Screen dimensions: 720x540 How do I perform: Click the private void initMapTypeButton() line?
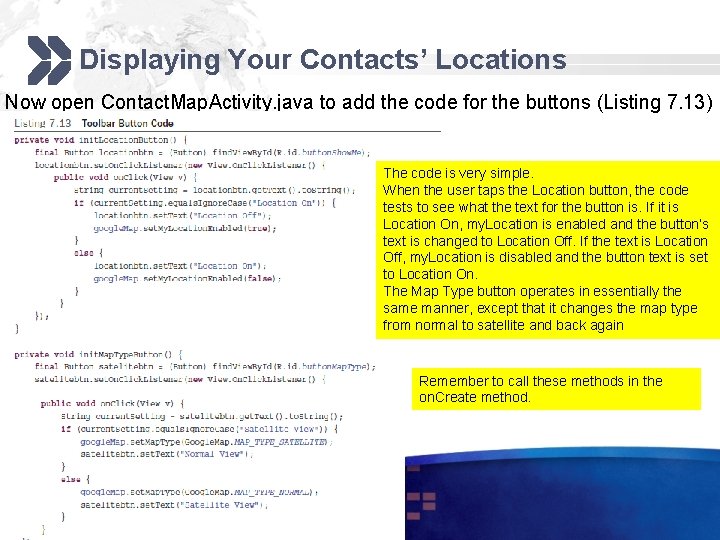pyautogui.click(x=98, y=354)
